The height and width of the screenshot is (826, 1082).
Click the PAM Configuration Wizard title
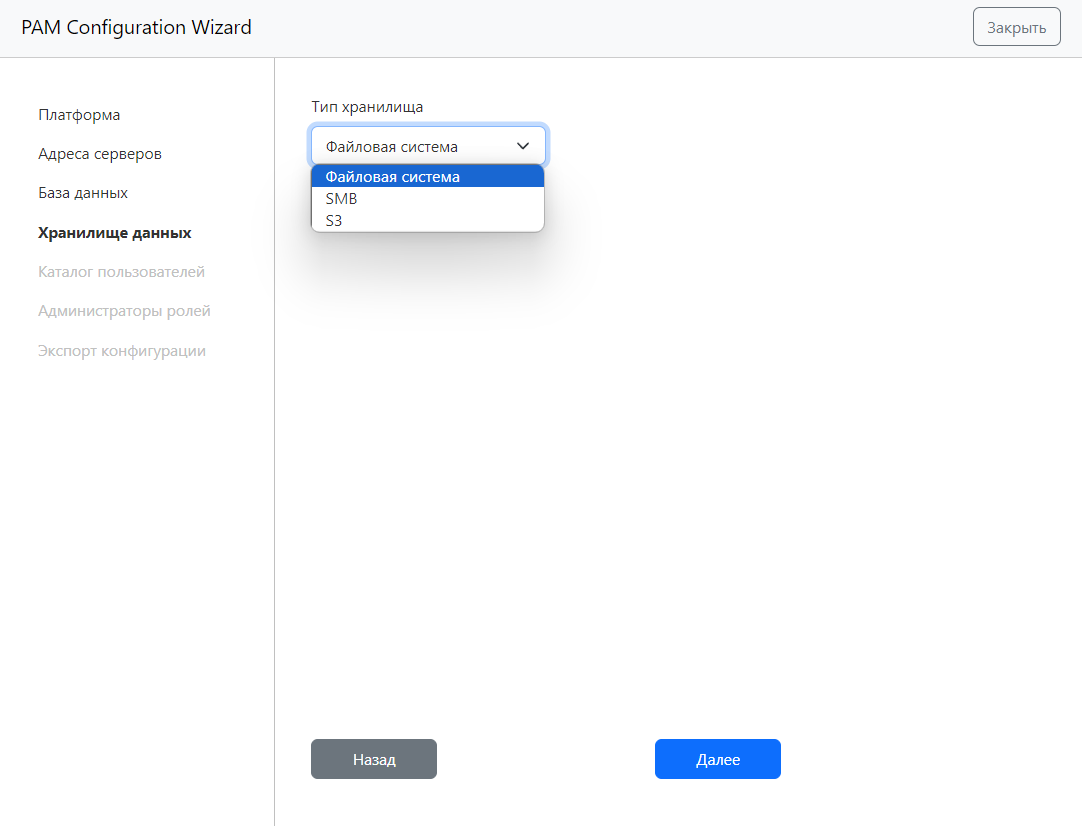pyautogui.click(x=136, y=28)
